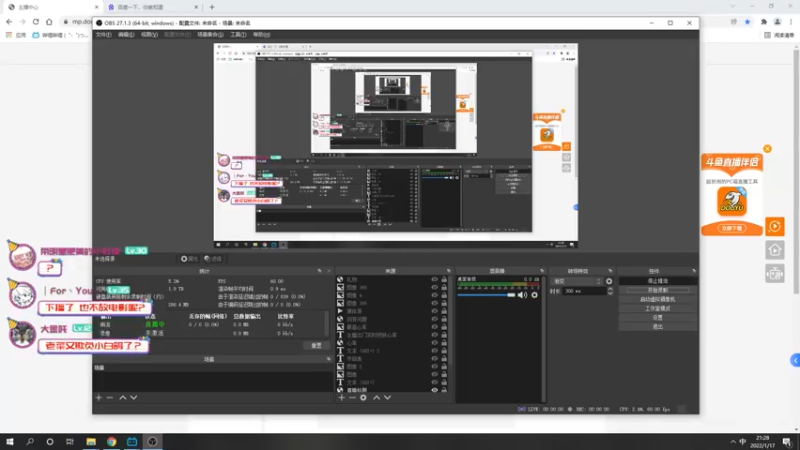
Task: Pop out the scenes dock
Action: click(x=329, y=359)
